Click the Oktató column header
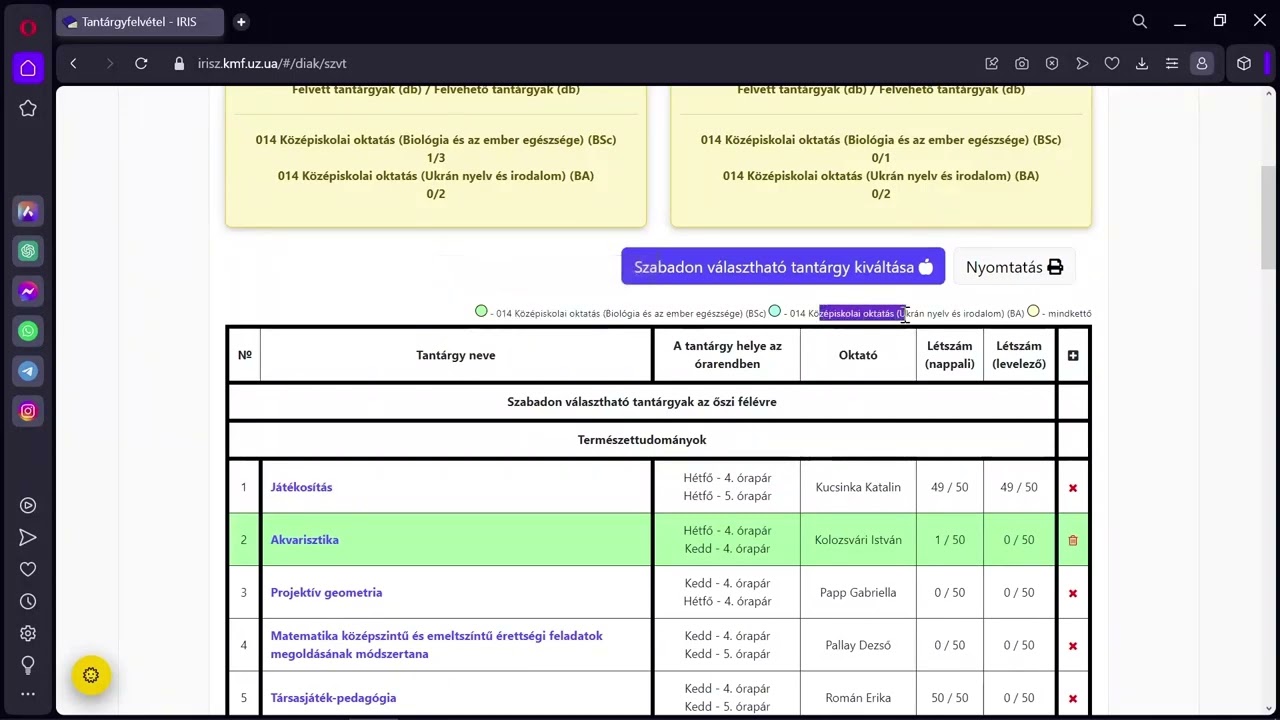The image size is (1280, 720). (x=858, y=355)
